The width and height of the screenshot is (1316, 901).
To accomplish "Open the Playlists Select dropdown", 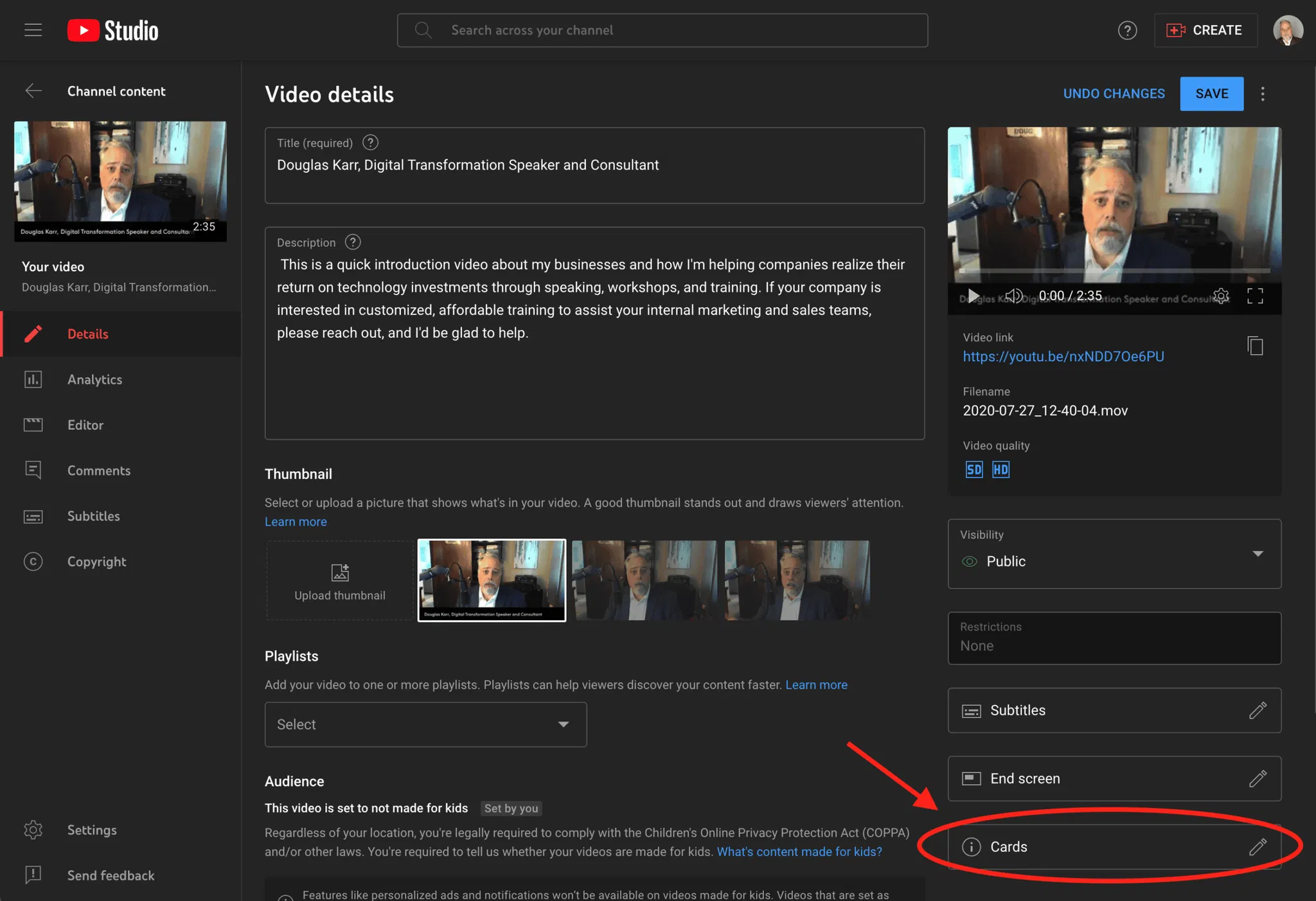I will click(x=425, y=724).
